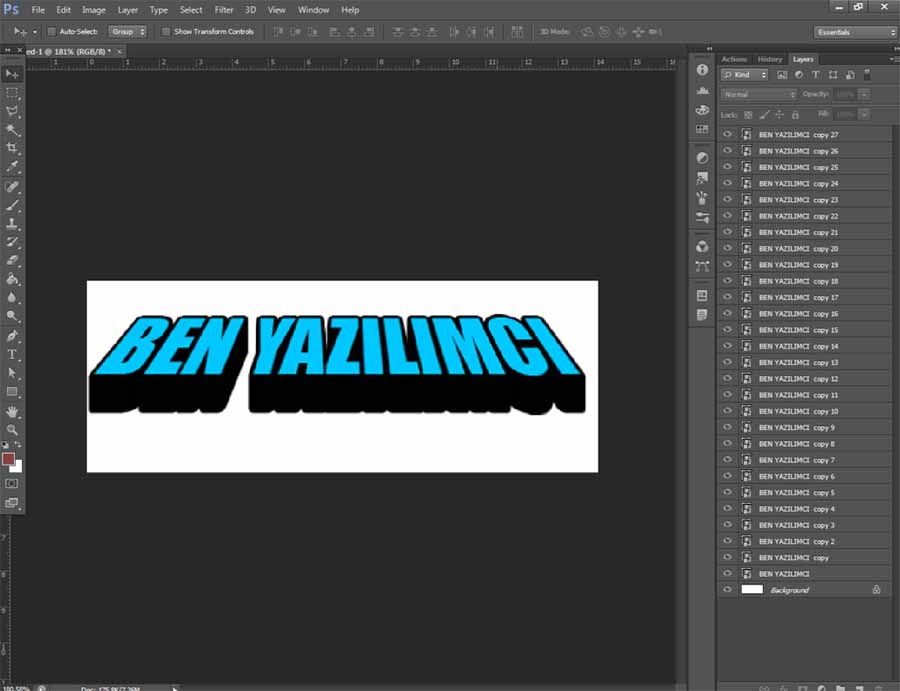Filter layers by type layers icon

click(815, 75)
